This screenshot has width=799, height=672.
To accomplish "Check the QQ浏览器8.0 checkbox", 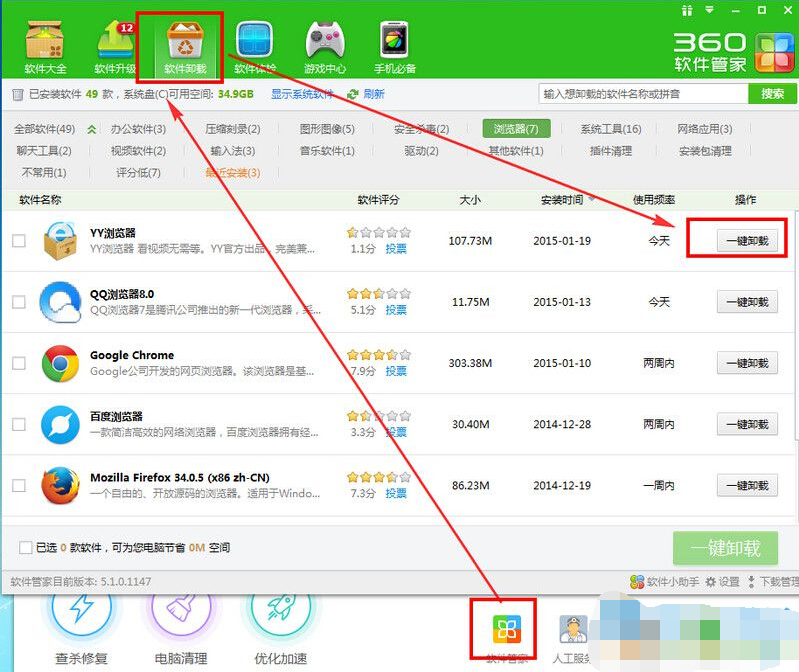I will click(19, 302).
